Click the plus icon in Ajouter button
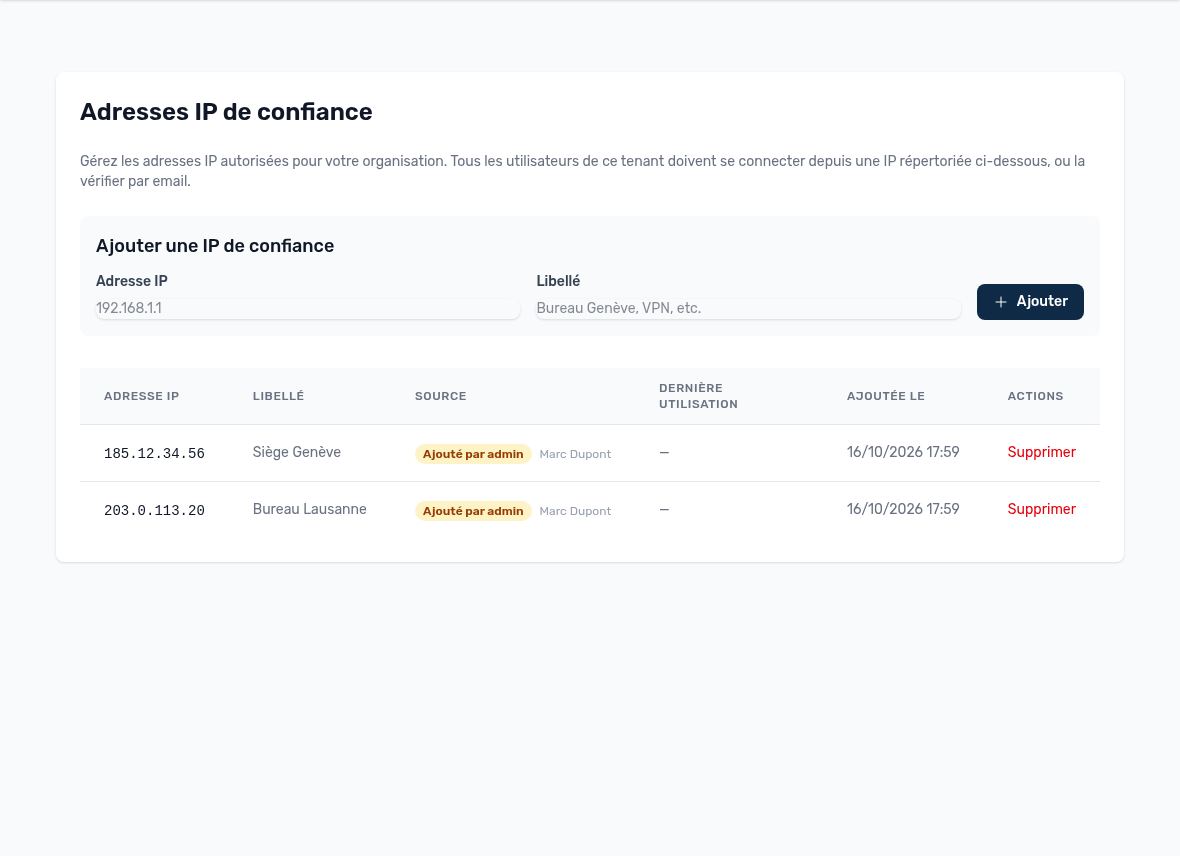The image size is (1180, 856). 1000,302
